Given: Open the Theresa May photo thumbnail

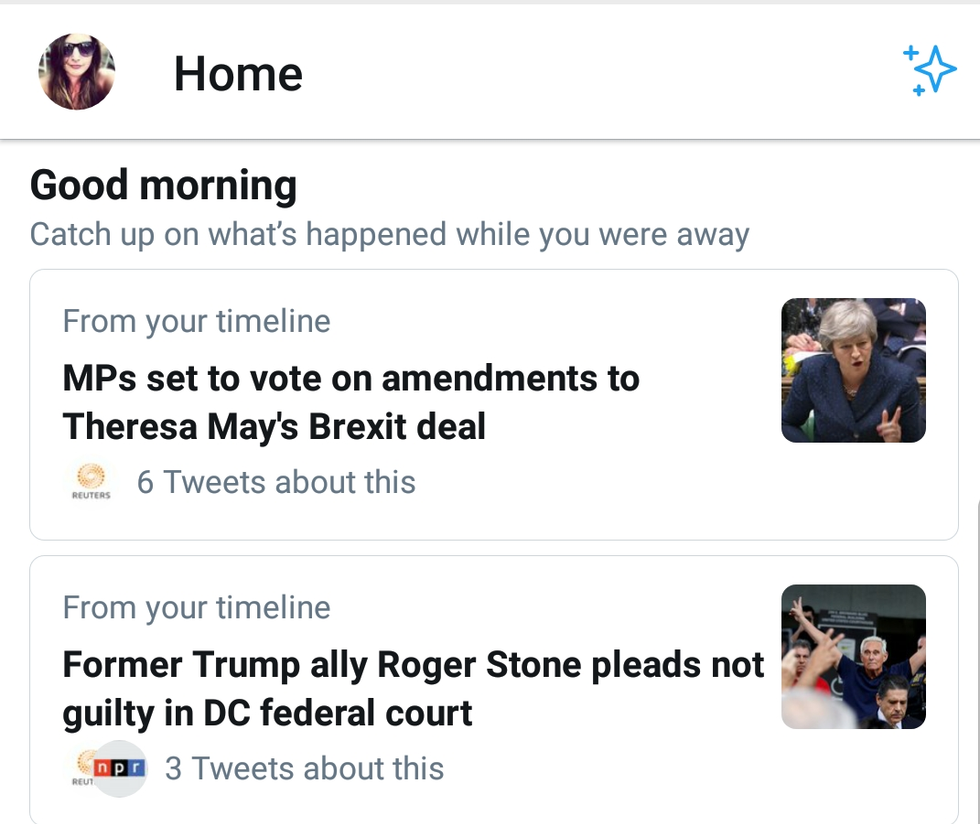Looking at the screenshot, I should point(853,370).
